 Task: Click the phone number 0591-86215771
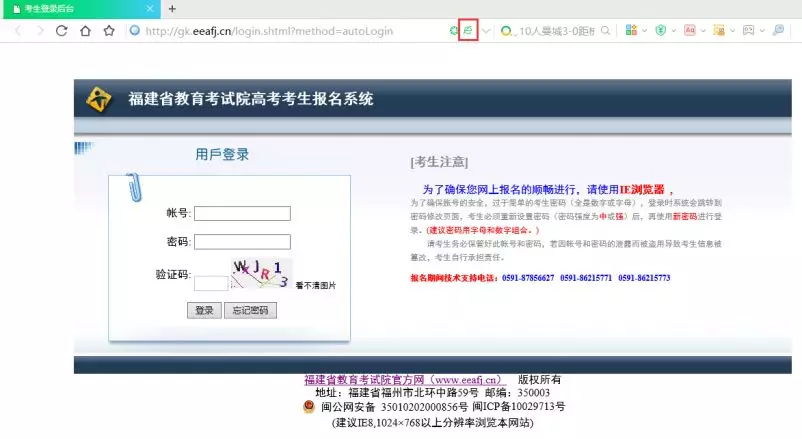586,278
